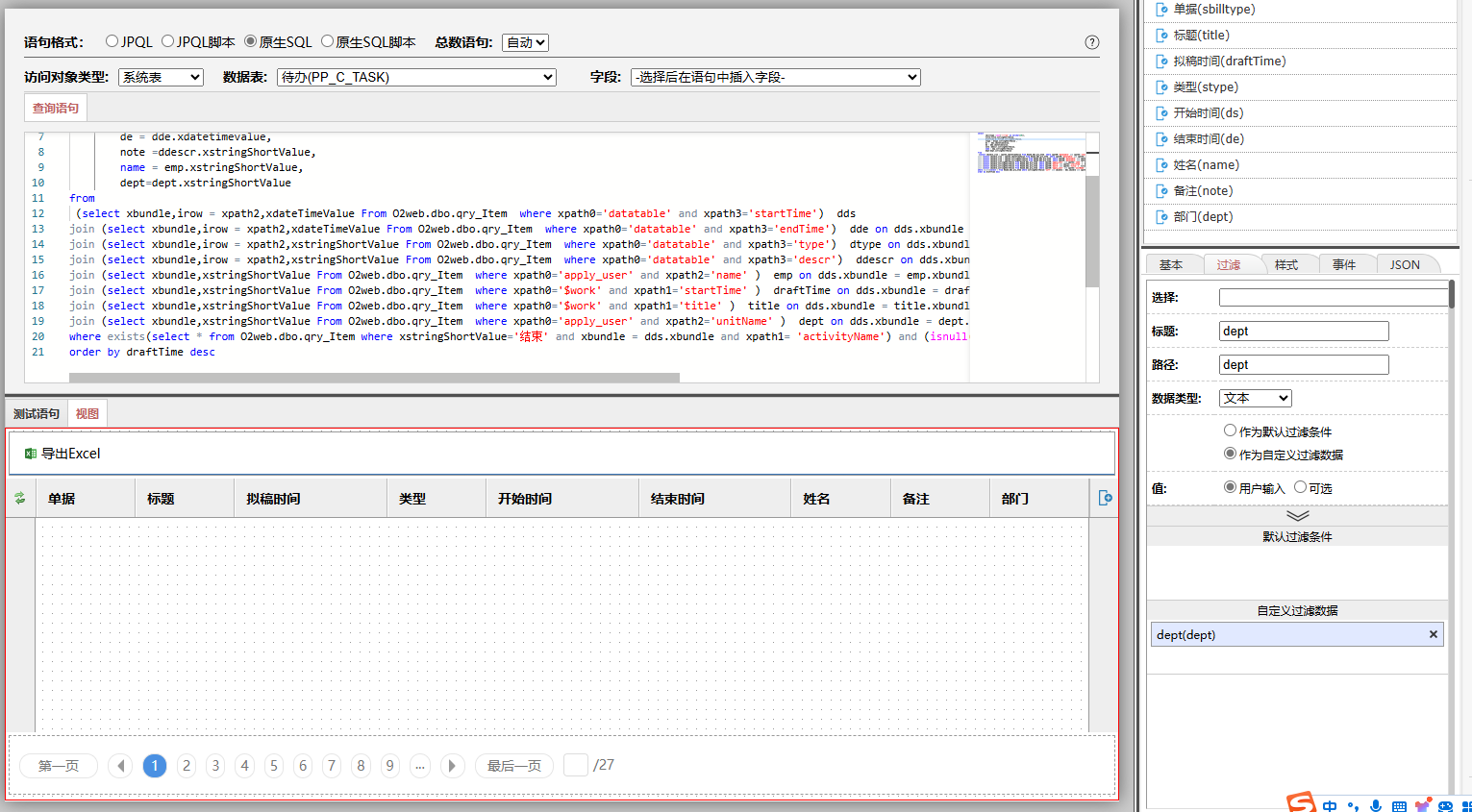This screenshot has height=812, width=1472.
Task: Switch to the 样式 tab
Action: pos(1285,265)
